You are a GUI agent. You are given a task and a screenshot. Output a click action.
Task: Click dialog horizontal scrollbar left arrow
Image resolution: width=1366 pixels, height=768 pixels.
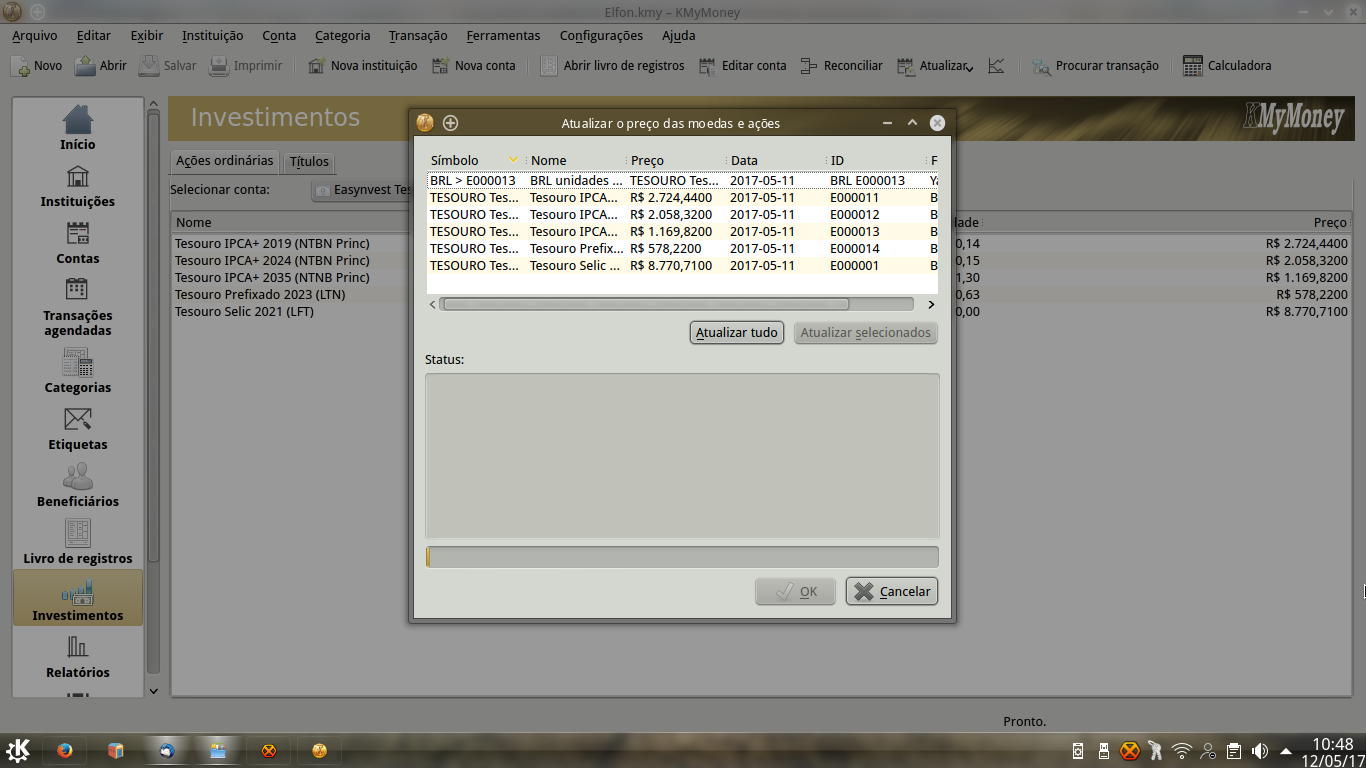click(433, 305)
